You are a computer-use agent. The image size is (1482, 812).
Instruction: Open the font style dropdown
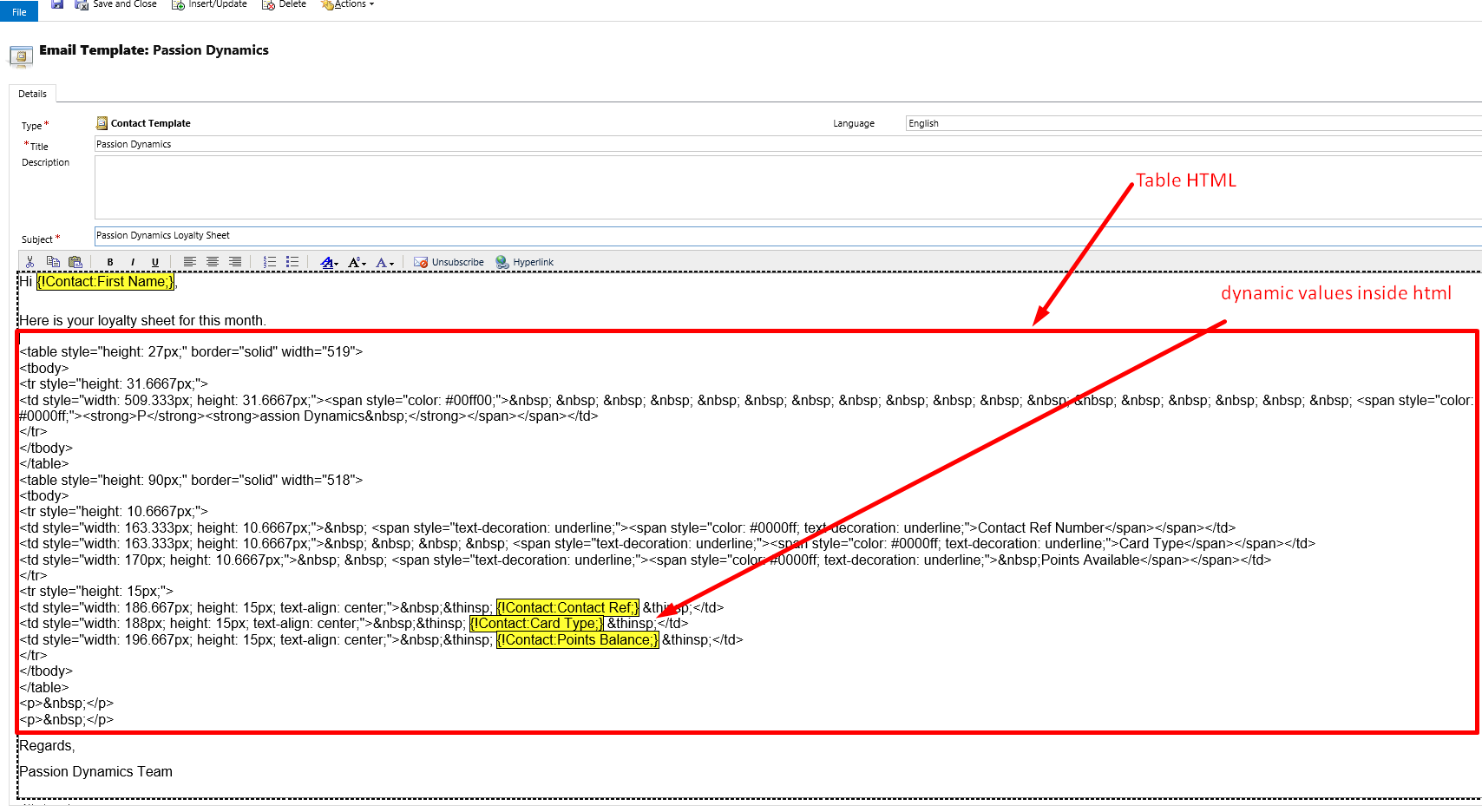tap(329, 262)
